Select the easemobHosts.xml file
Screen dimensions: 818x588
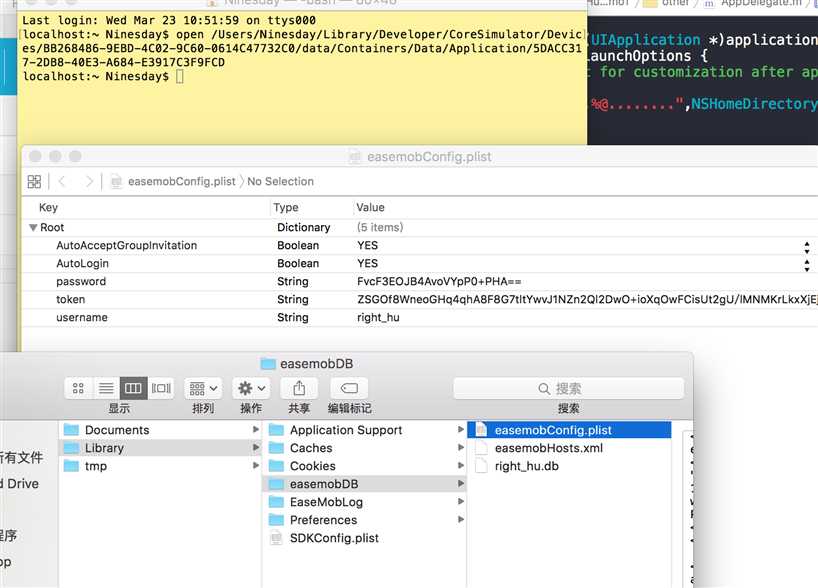point(570,448)
